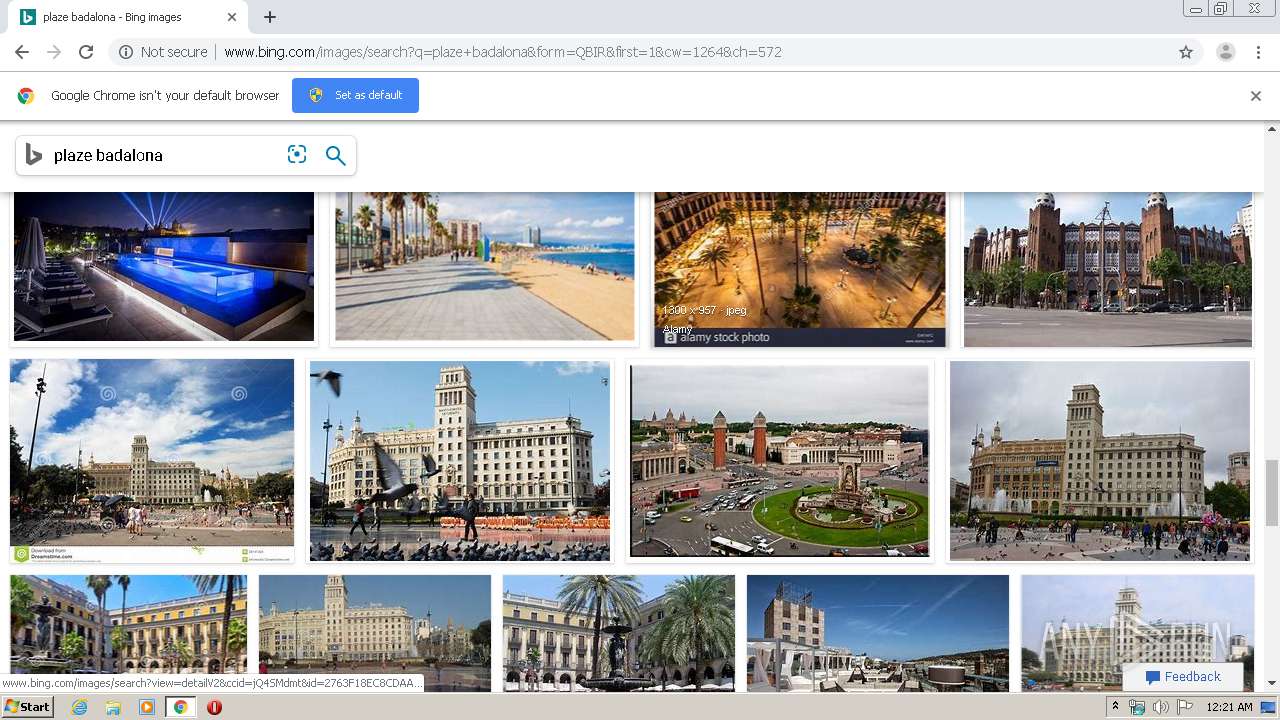Screen dimensions: 1280x720
Task: Dismiss the default browser notification bar
Action: [x=1256, y=96]
